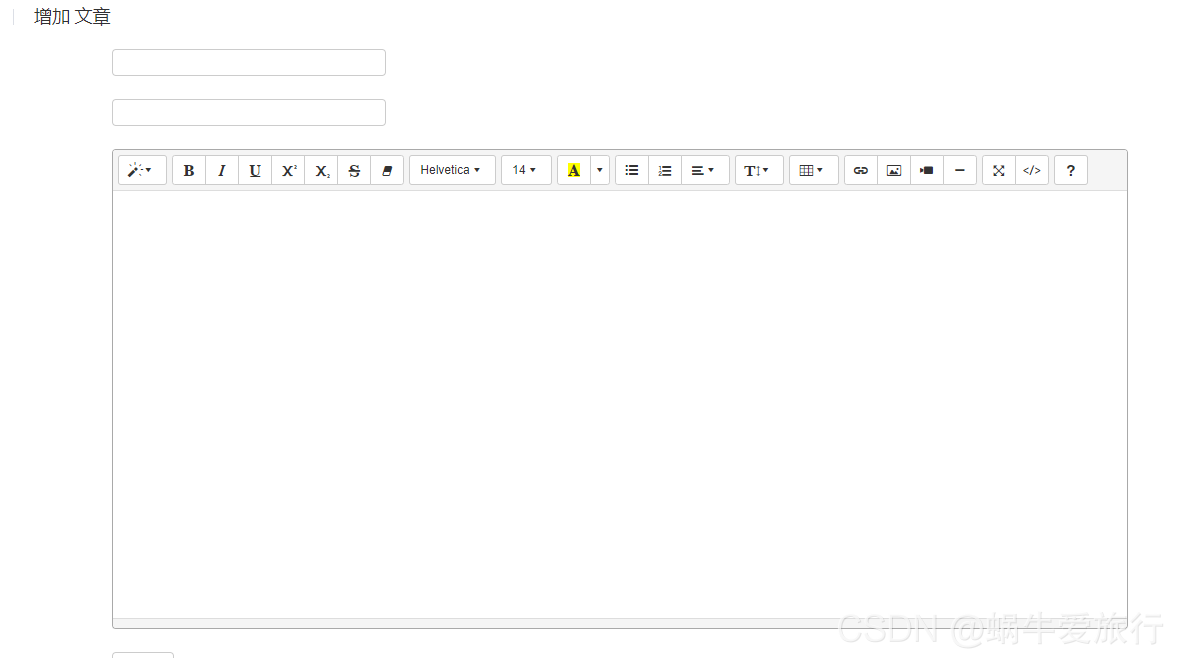Insert an unordered bullet list
The width and height of the screenshot is (1179, 658).
tap(632, 170)
